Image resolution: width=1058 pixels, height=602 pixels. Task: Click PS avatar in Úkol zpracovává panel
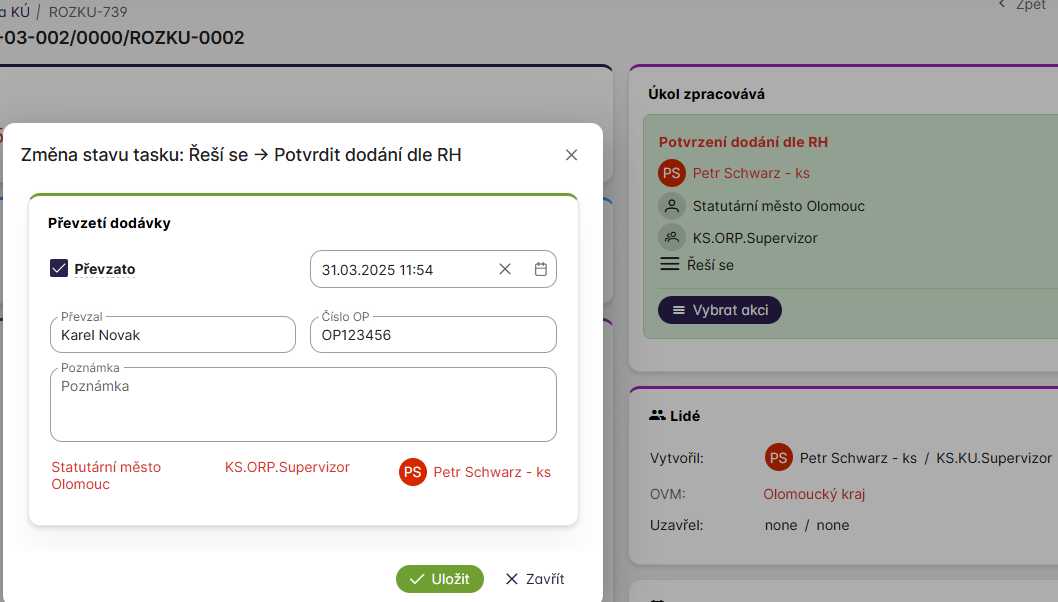coord(671,173)
